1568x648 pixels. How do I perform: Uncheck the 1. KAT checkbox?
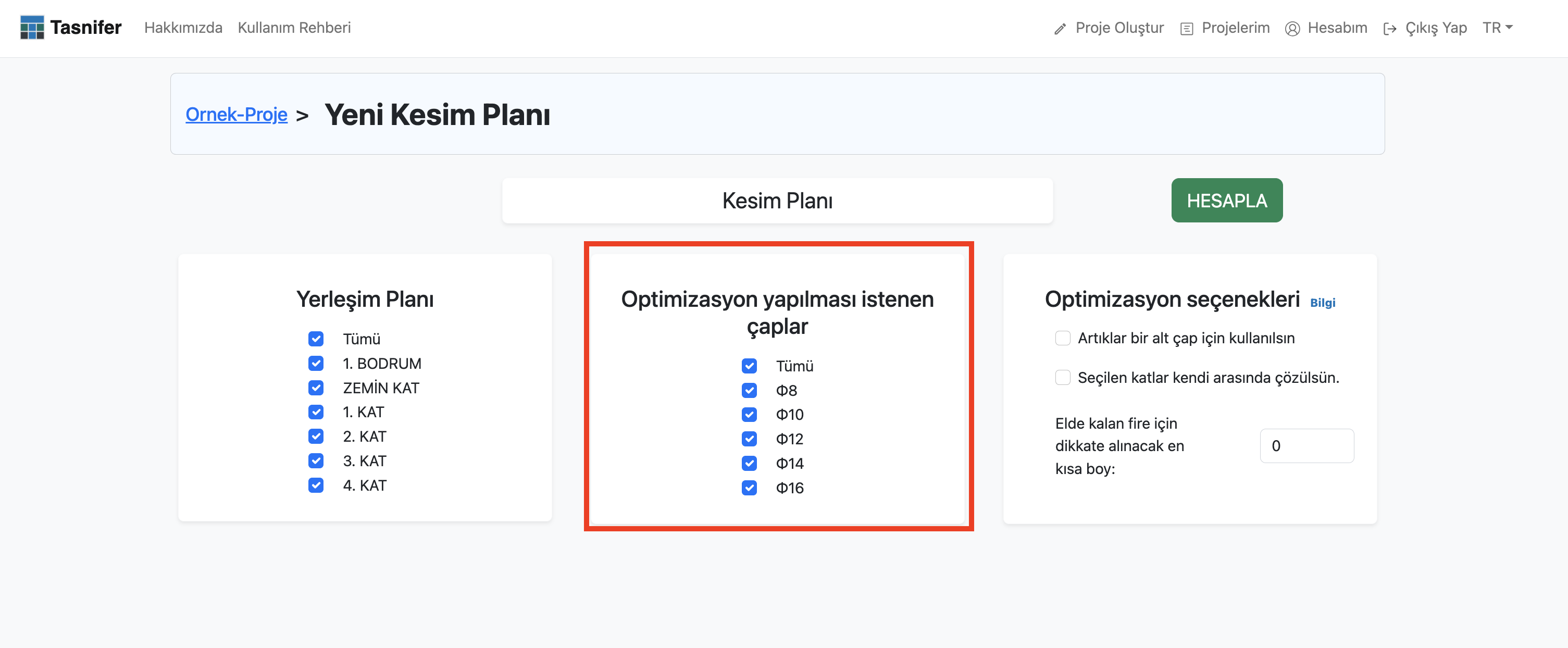click(x=316, y=412)
